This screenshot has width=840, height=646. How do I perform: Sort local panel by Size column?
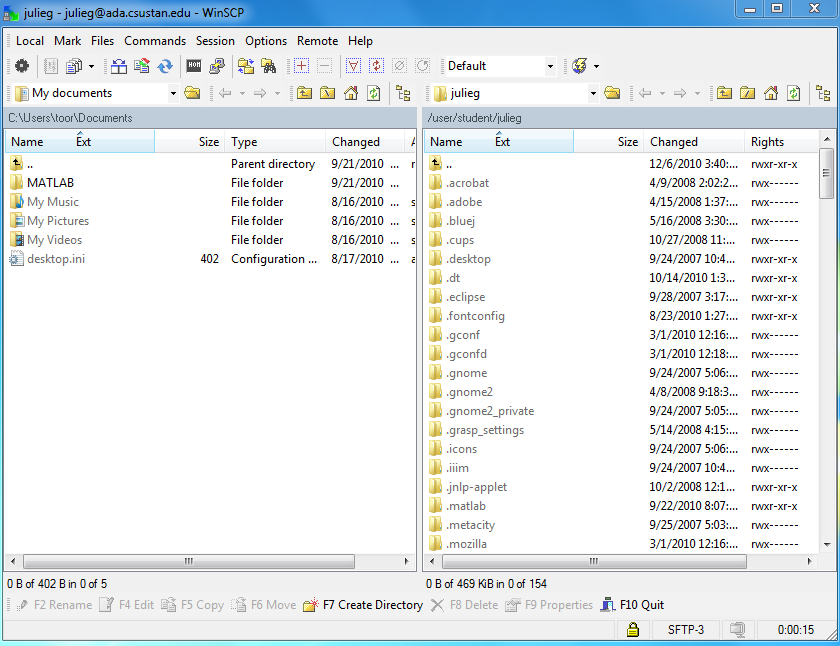pyautogui.click(x=189, y=141)
